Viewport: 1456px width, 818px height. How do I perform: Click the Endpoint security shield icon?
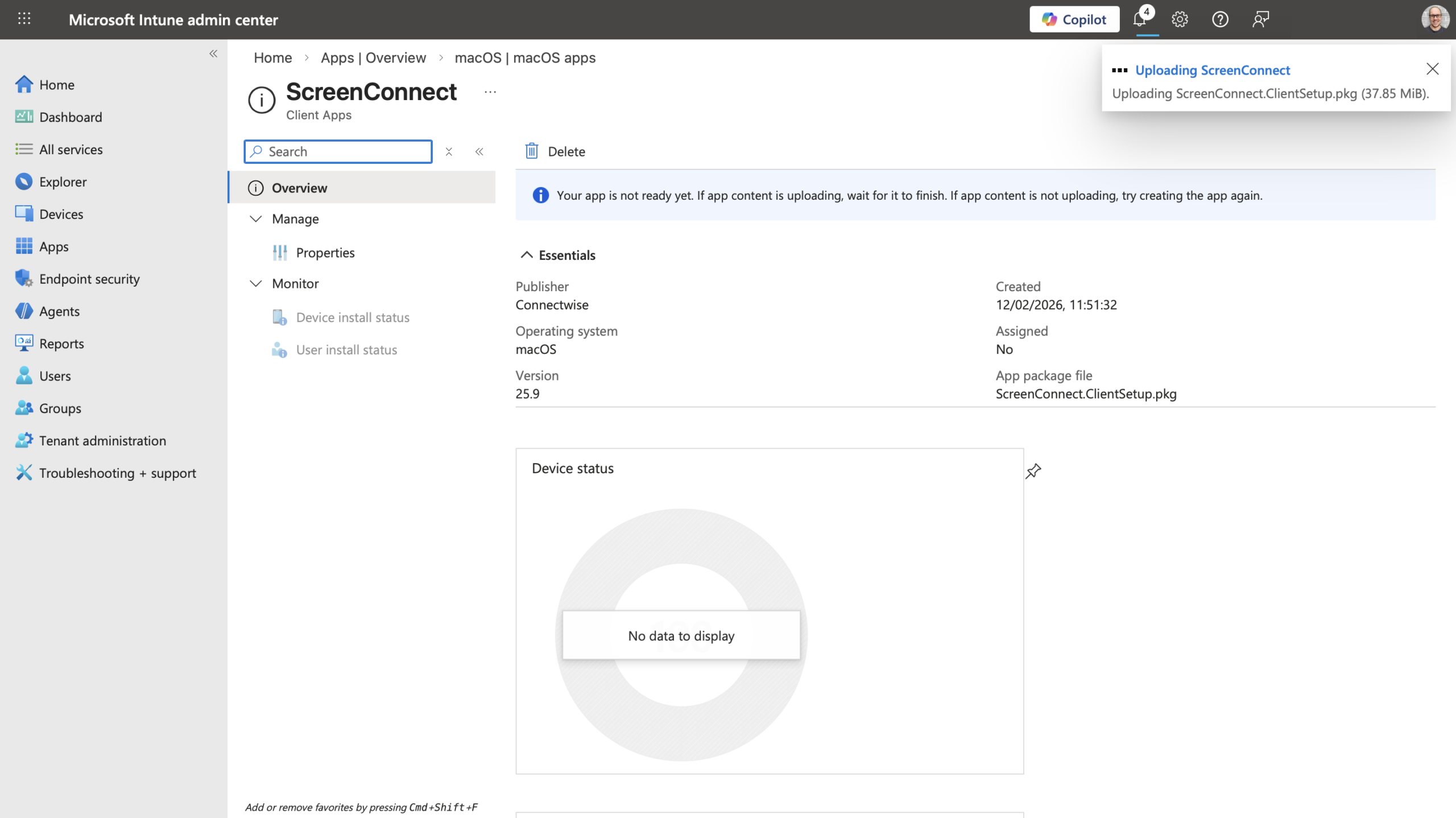click(x=23, y=279)
